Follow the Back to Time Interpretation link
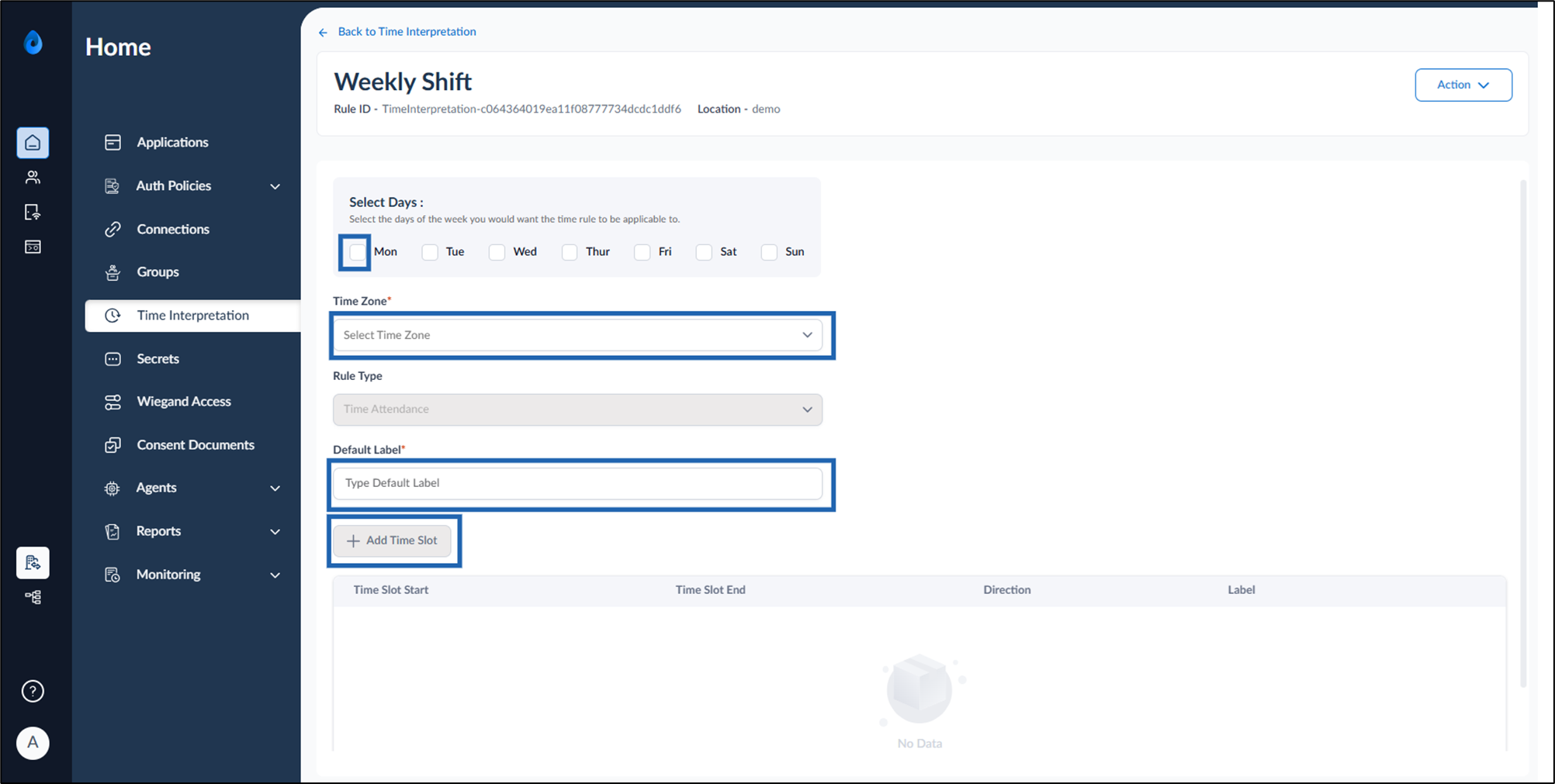Image resolution: width=1555 pixels, height=784 pixels. point(407,32)
